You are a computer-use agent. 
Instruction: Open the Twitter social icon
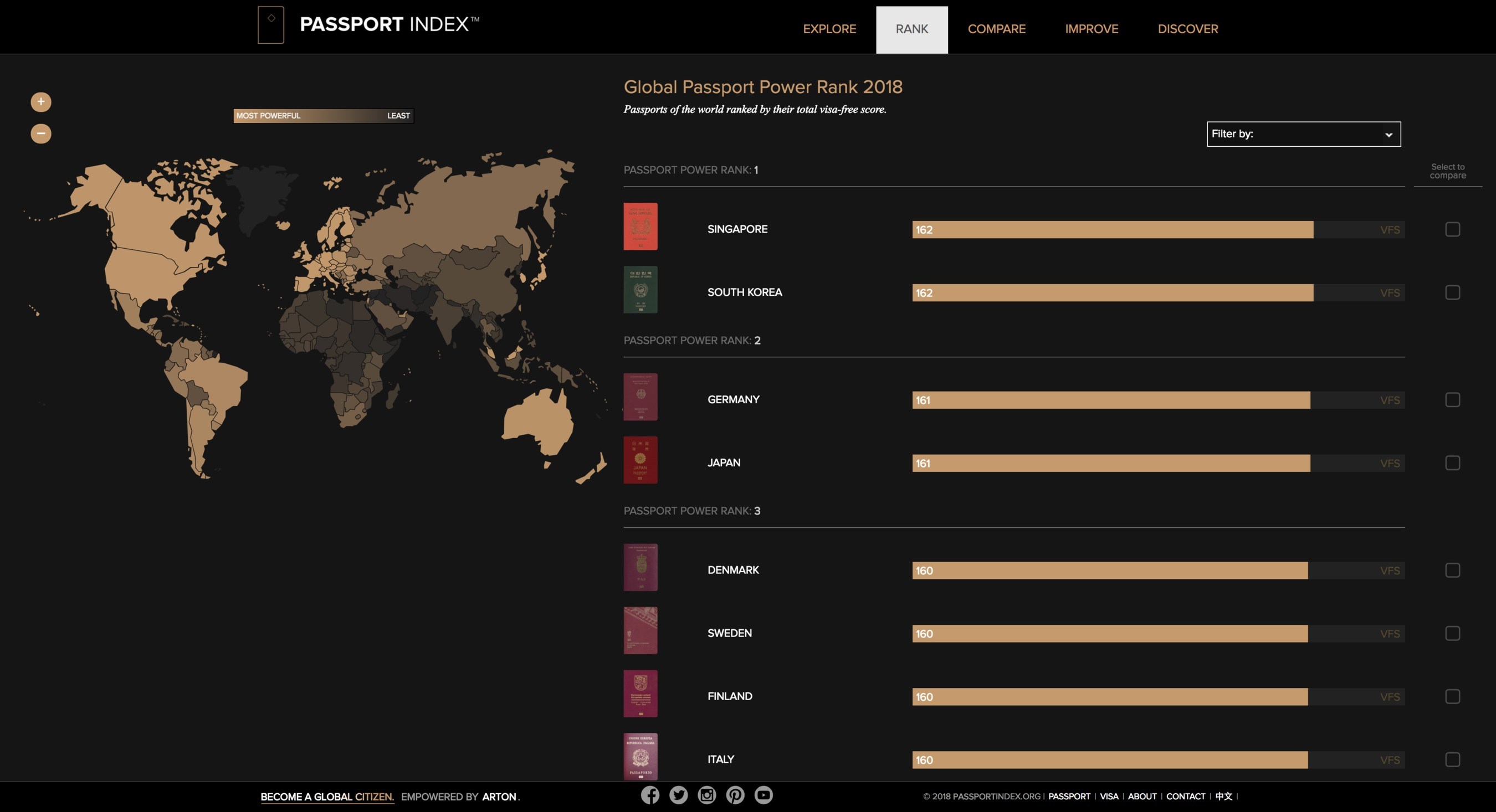pos(678,795)
